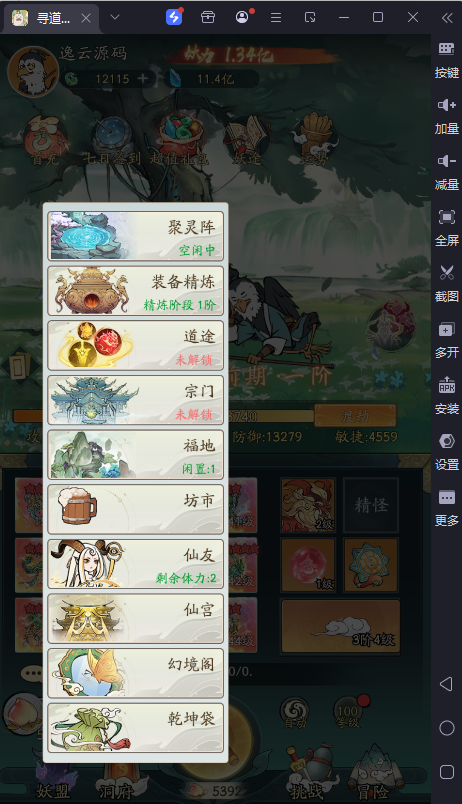The height and width of the screenshot is (804, 462).
Task: Open the 仙宫 palace entry
Action: coord(136,618)
